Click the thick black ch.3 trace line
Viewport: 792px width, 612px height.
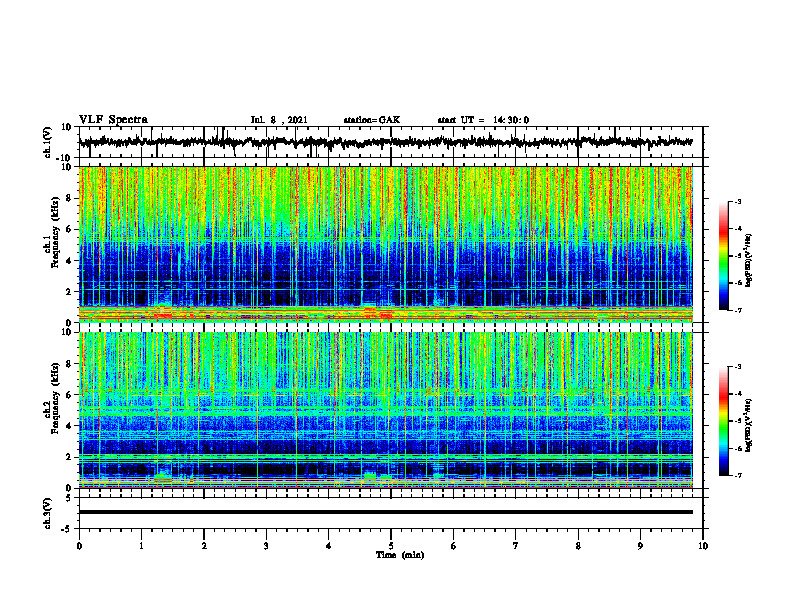(385, 512)
